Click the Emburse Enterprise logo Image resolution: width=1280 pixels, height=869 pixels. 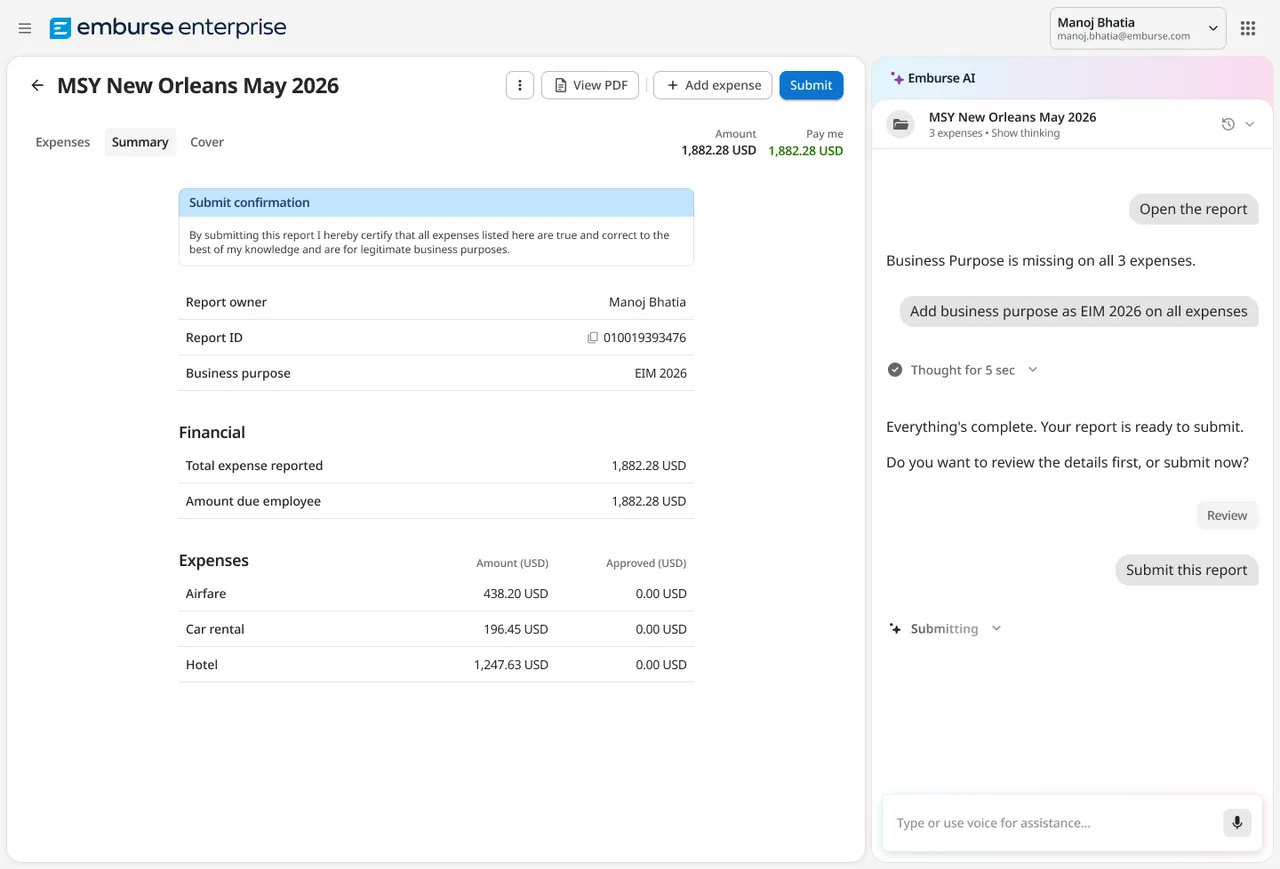point(168,28)
